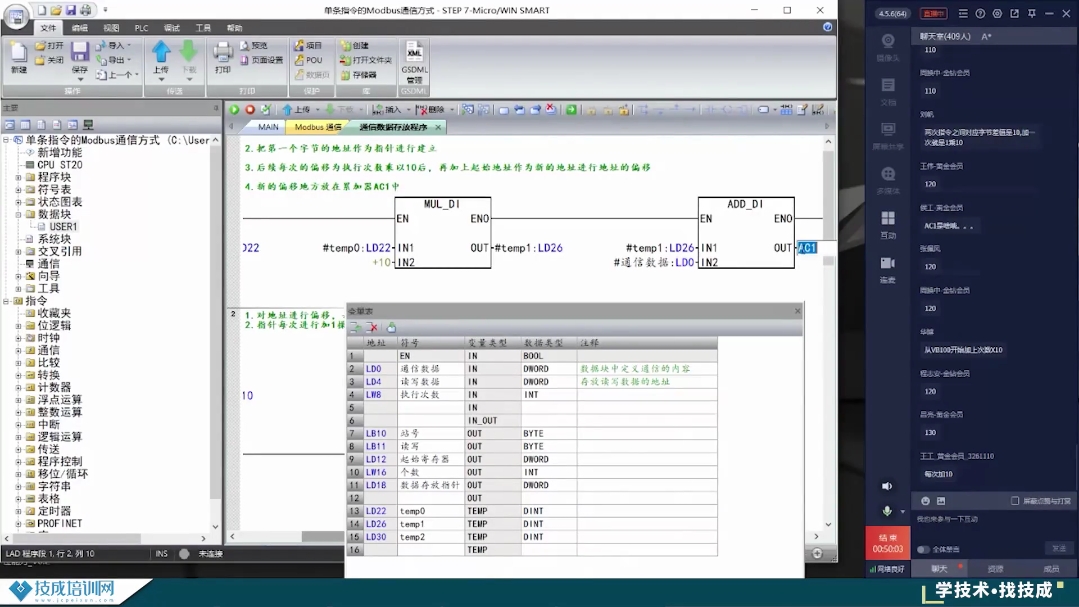The image size is (1079, 607).
Task: Click the Camera (摄像头) sidebar icon
Action: click(x=888, y=41)
